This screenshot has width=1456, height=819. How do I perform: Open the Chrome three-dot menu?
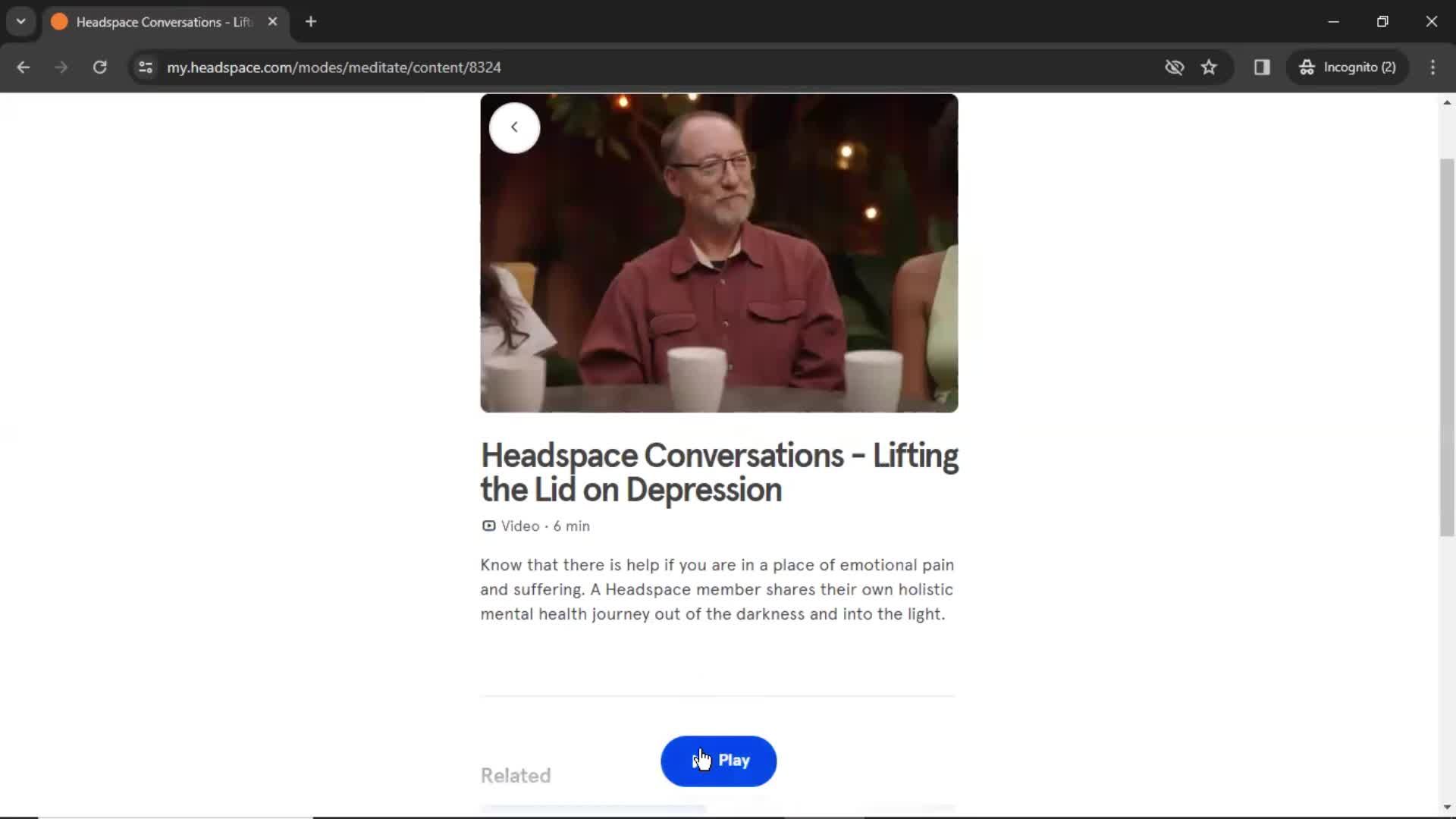point(1432,67)
